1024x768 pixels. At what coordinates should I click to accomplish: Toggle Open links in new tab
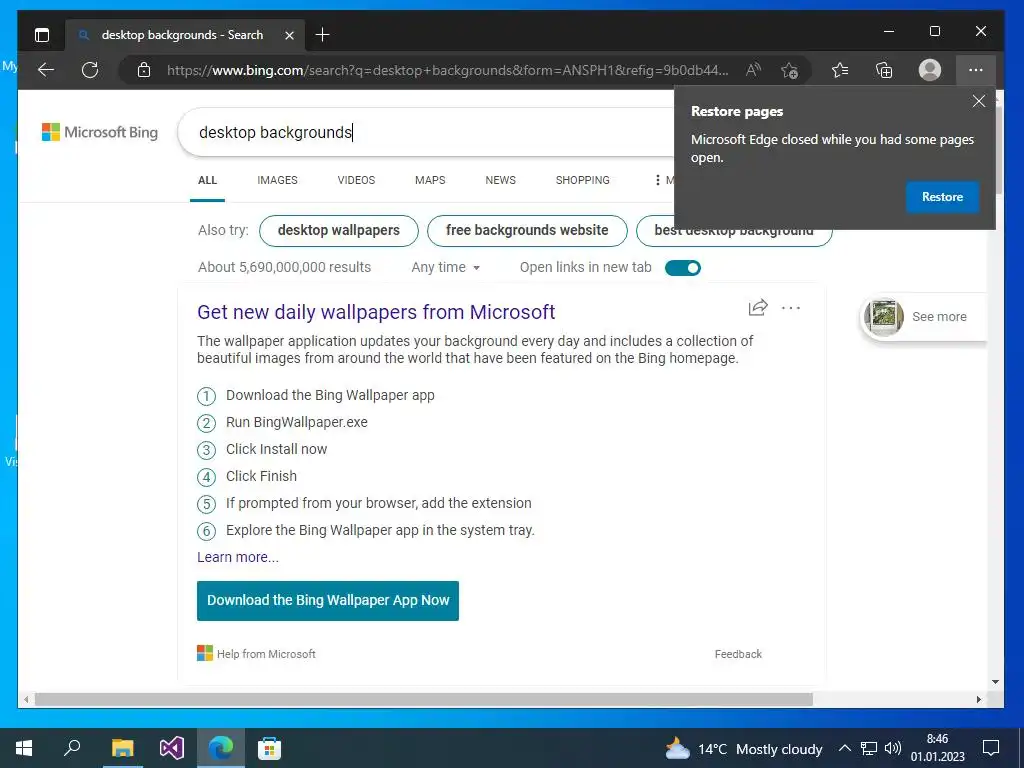[682, 268]
